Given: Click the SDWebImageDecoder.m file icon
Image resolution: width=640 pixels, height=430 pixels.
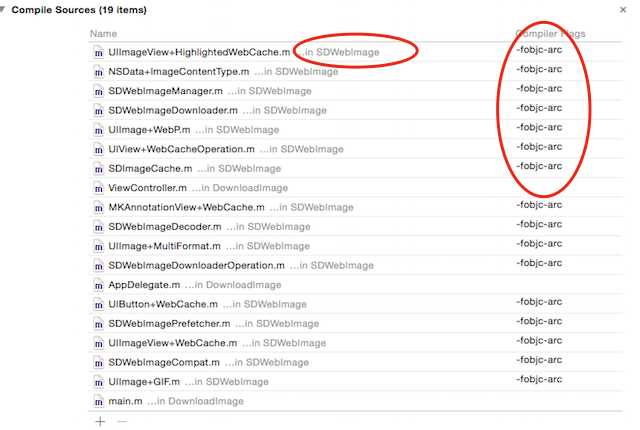Looking at the screenshot, I should 98,227.
